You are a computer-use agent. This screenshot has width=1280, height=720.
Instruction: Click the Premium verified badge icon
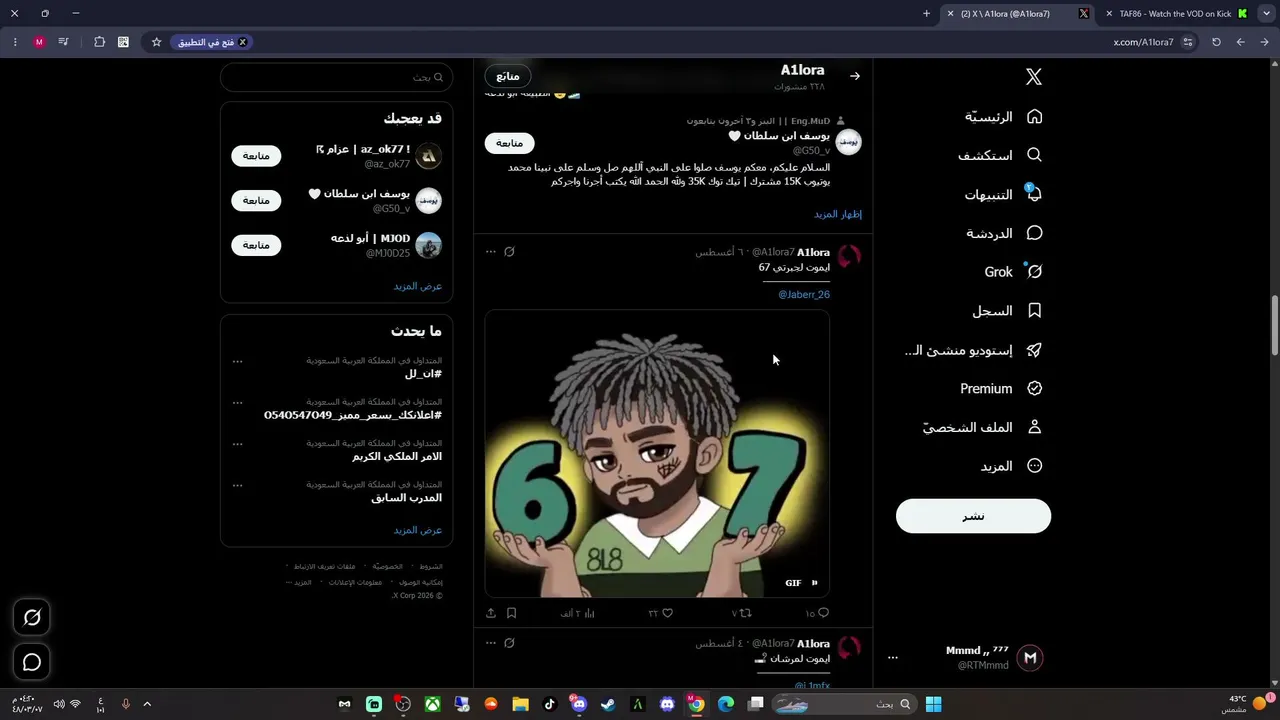click(1035, 389)
